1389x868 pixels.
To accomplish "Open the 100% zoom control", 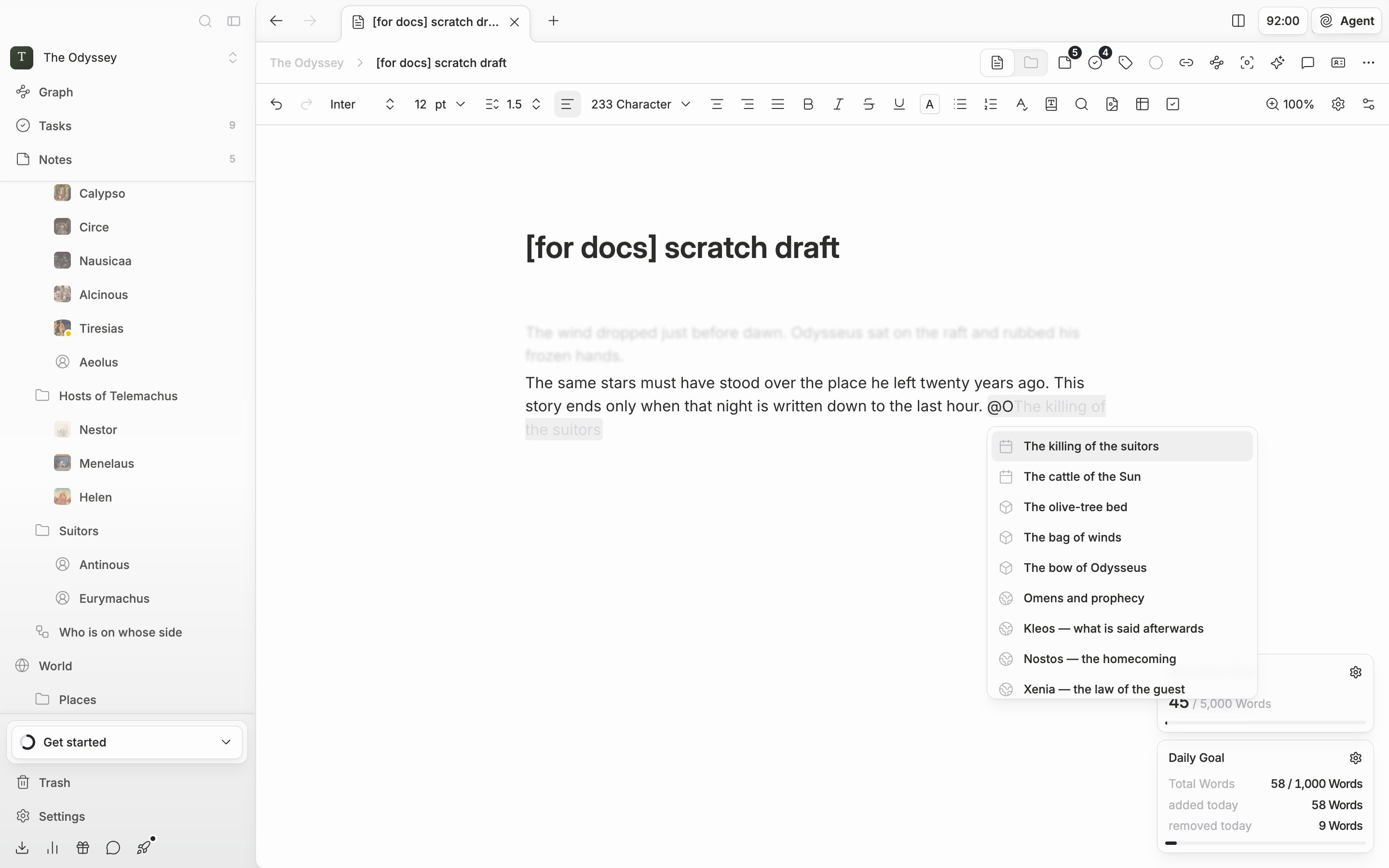I will pos(1290,104).
